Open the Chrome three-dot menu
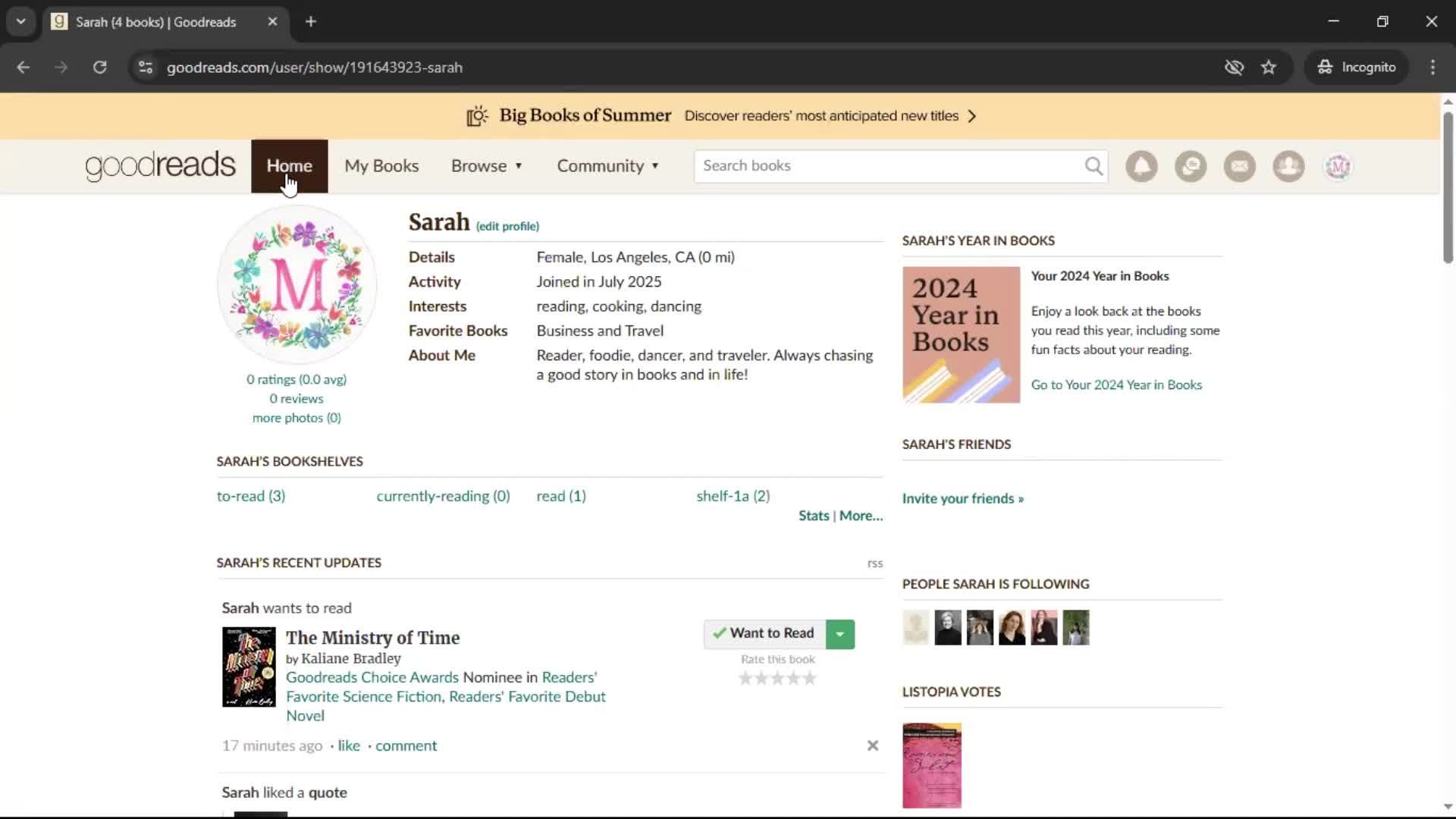The width and height of the screenshot is (1456, 819). [x=1432, y=67]
